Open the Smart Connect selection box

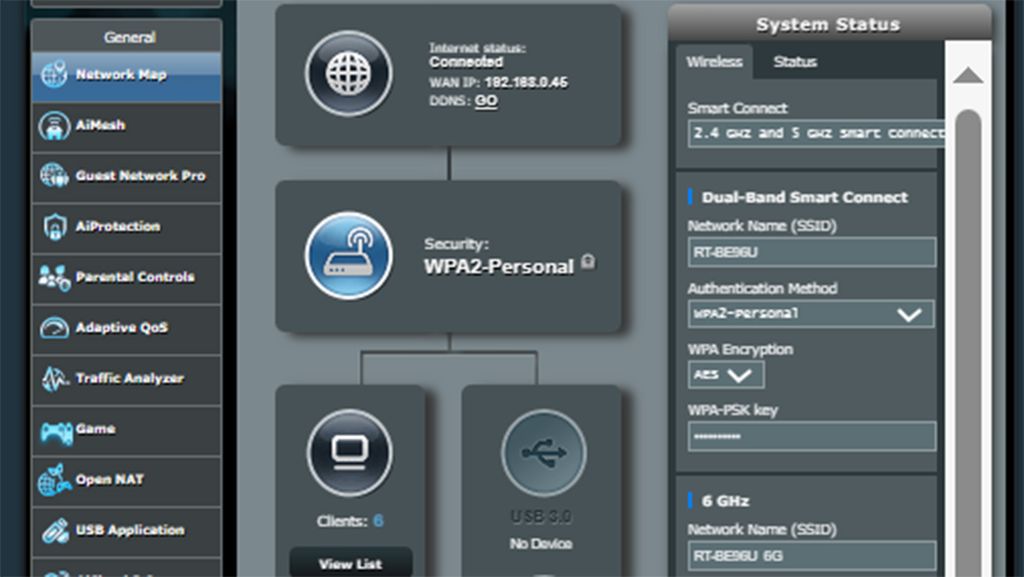pos(816,133)
